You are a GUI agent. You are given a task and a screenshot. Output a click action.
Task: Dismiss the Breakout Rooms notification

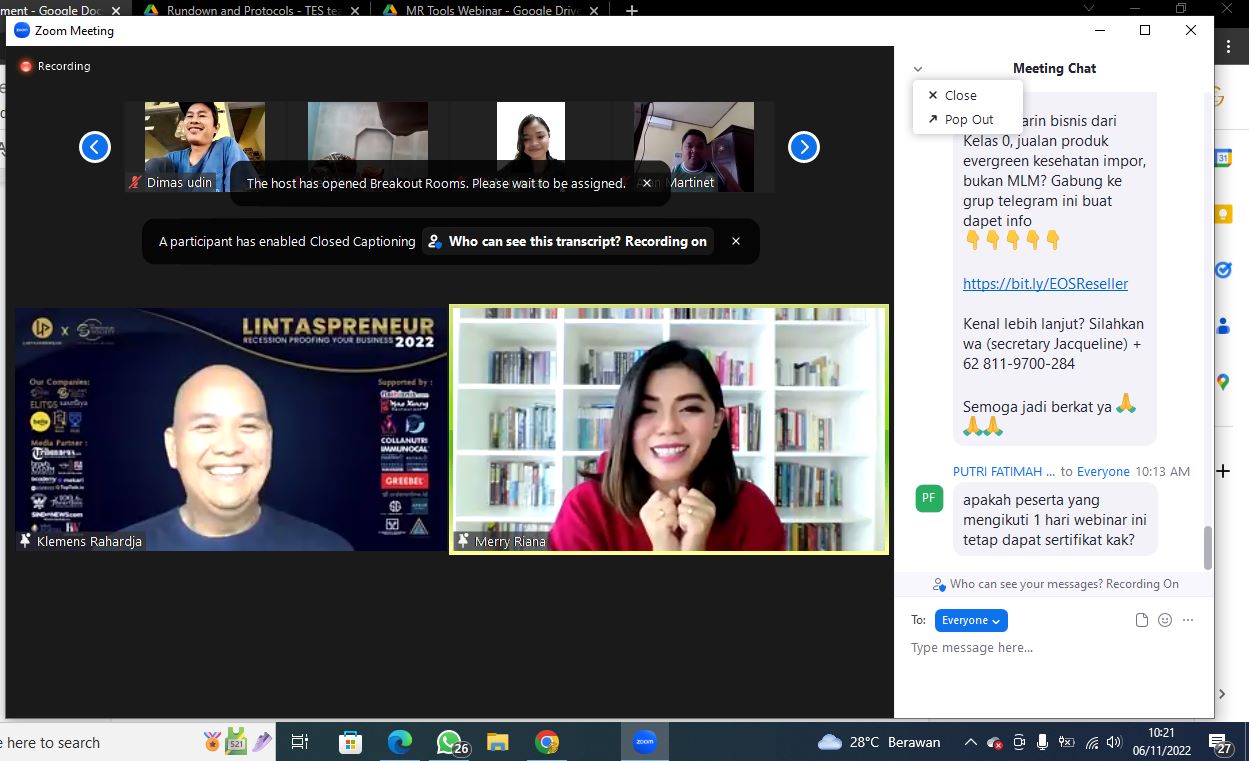coord(647,183)
